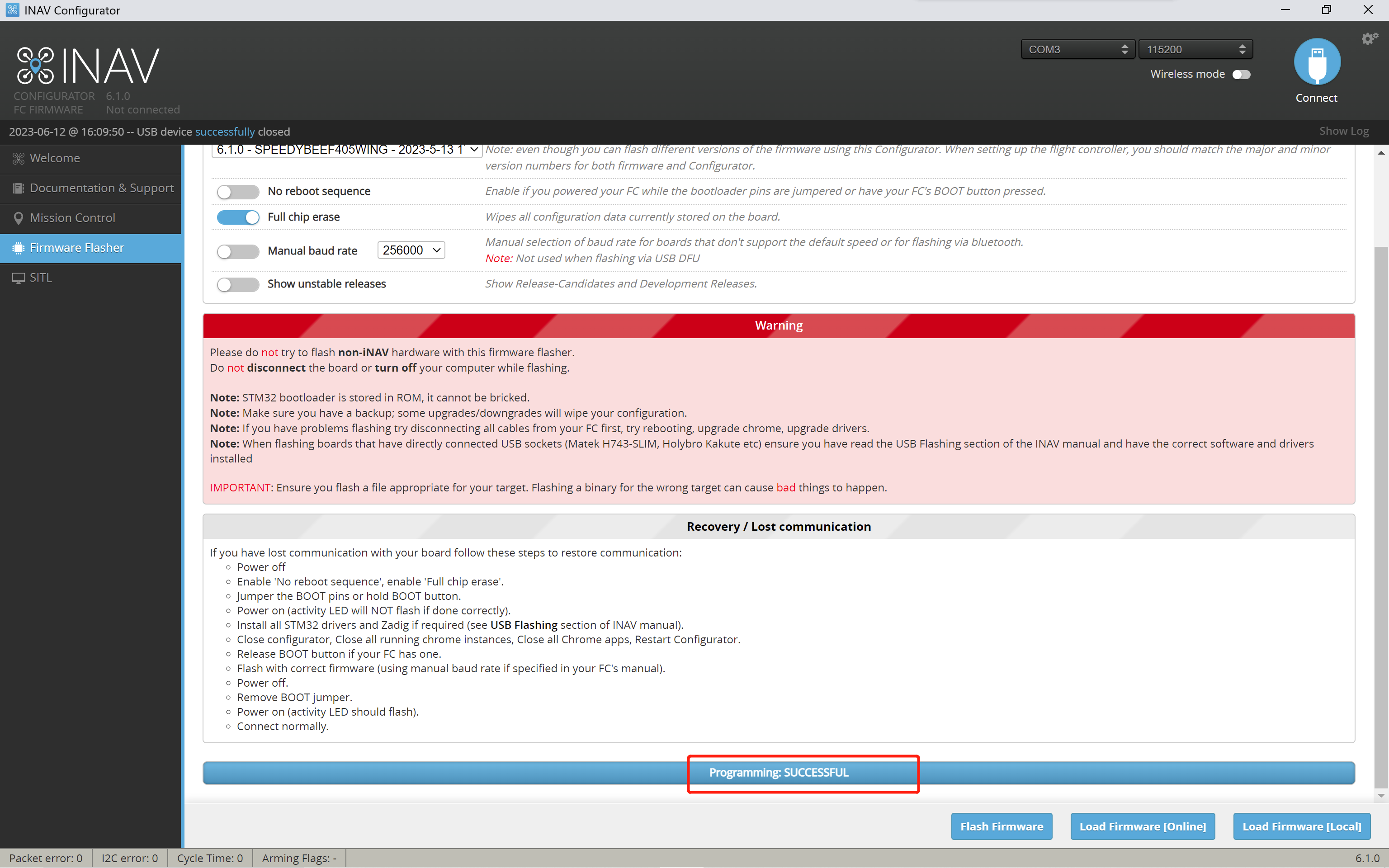
Task: Toggle No reboot sequence switch
Action: coord(238,192)
